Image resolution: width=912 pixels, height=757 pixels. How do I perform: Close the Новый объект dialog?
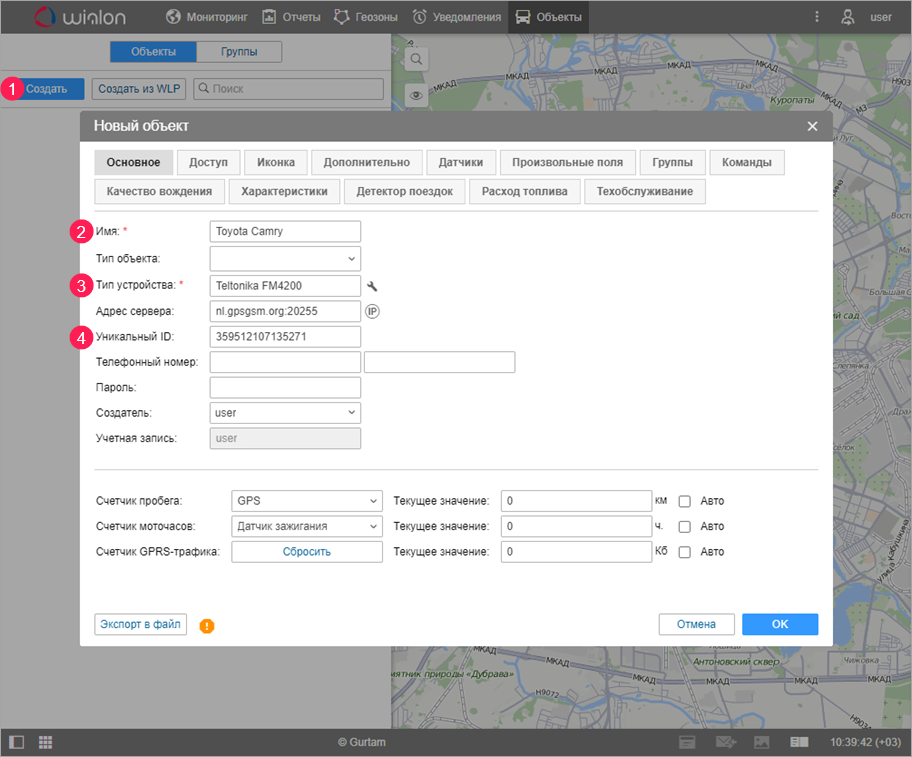[813, 126]
